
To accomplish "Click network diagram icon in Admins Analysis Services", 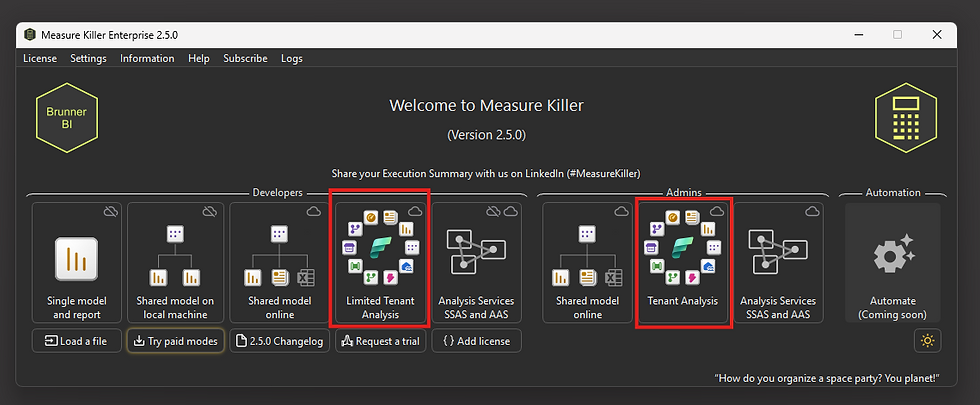I will (x=778, y=251).
